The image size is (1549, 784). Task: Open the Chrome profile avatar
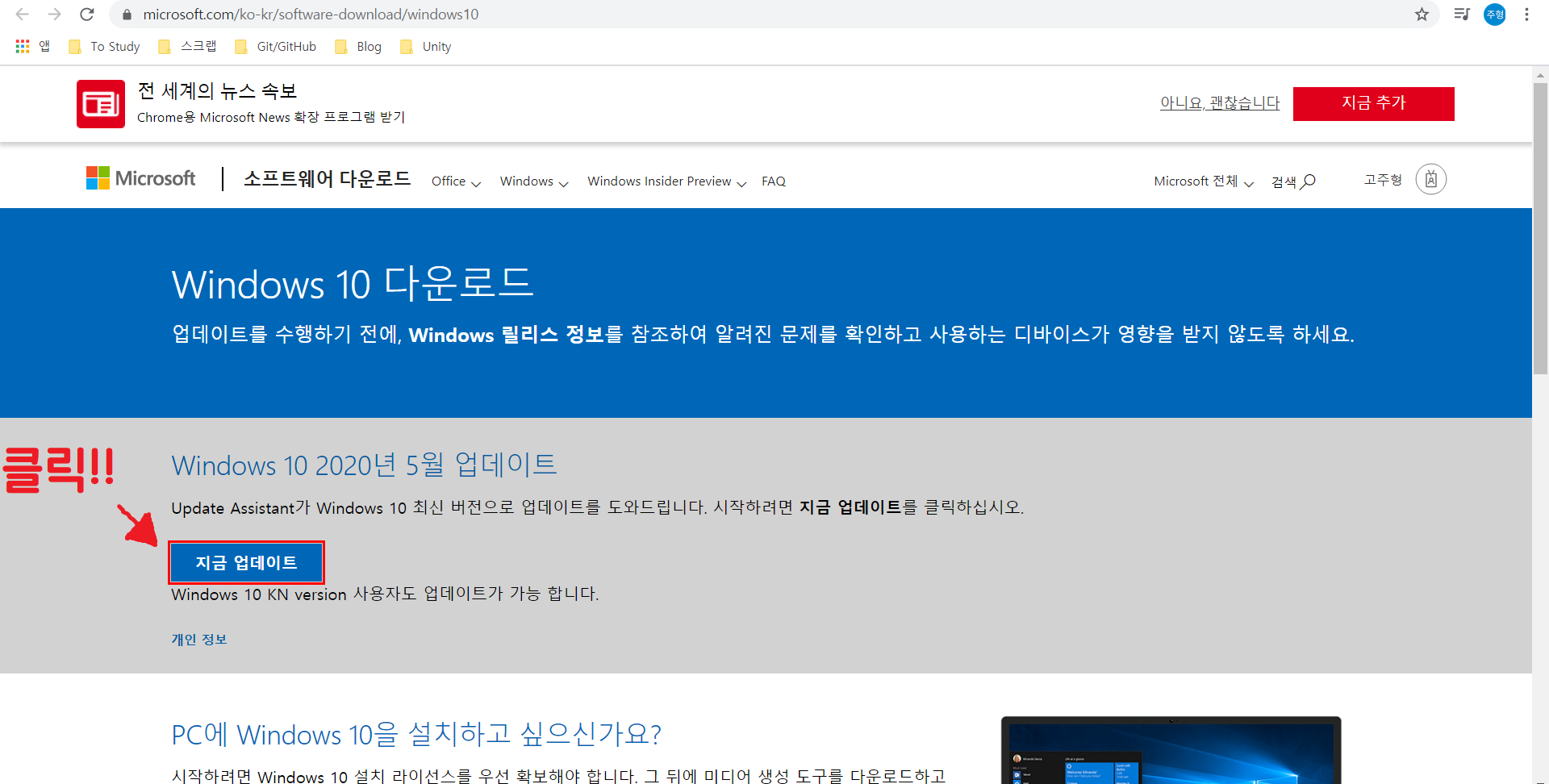(x=1495, y=15)
